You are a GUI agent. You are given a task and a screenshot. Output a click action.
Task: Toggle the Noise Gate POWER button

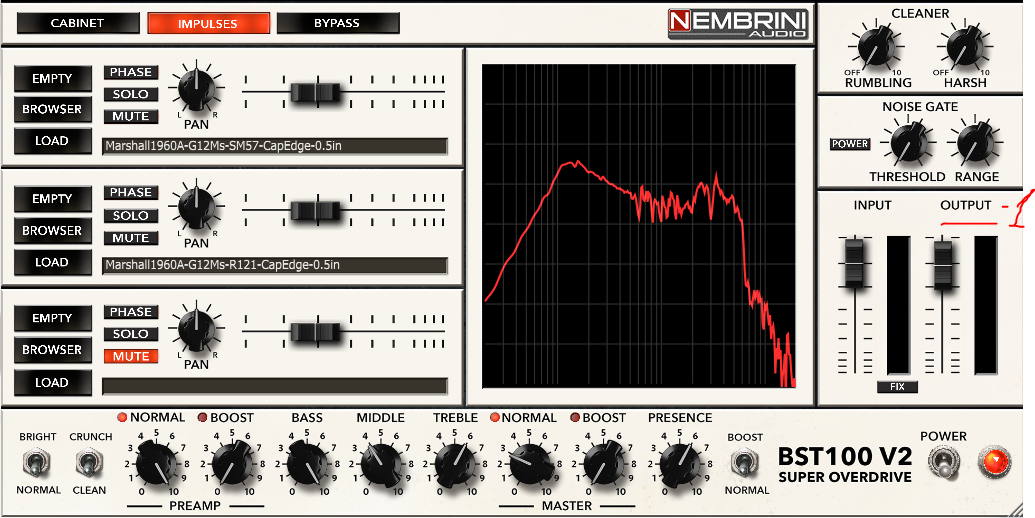click(x=850, y=144)
